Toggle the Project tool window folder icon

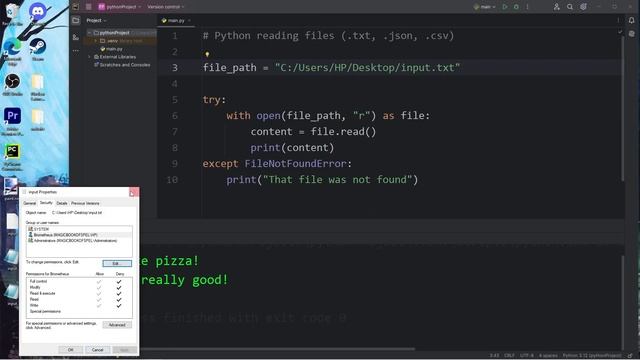[x=76, y=20]
